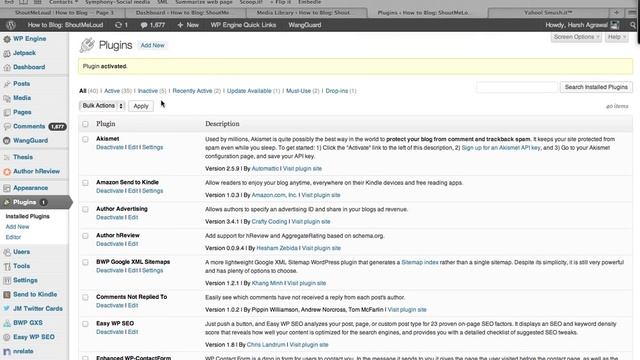Click the Pages sidebar icon
The height and width of the screenshot is (360, 640).
(7, 112)
